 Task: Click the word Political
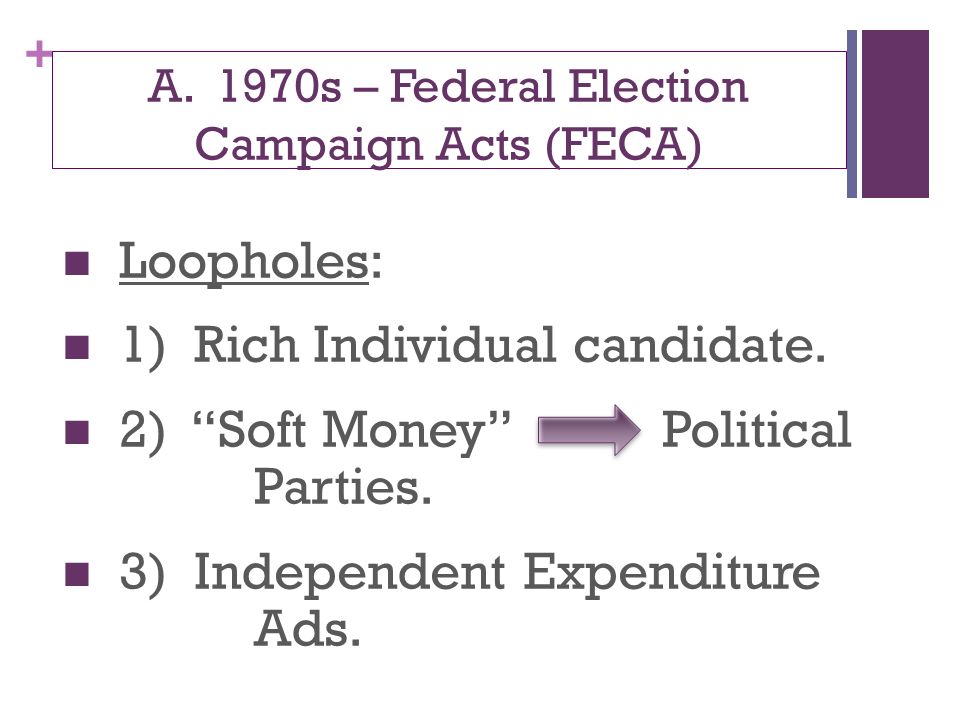point(757,429)
